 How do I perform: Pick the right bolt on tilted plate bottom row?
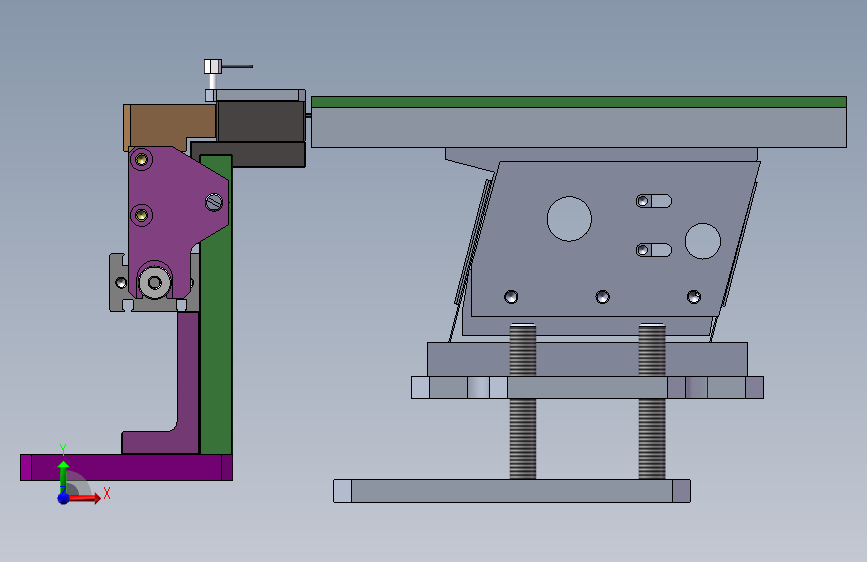coord(694,297)
